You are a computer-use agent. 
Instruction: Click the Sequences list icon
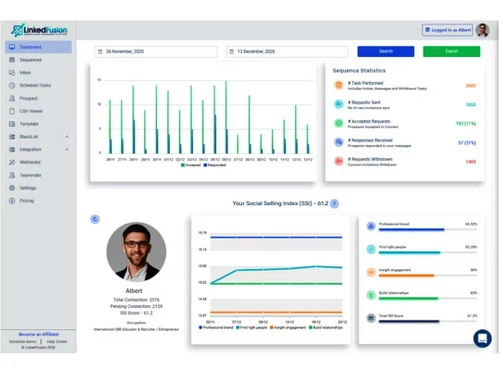tap(12, 60)
